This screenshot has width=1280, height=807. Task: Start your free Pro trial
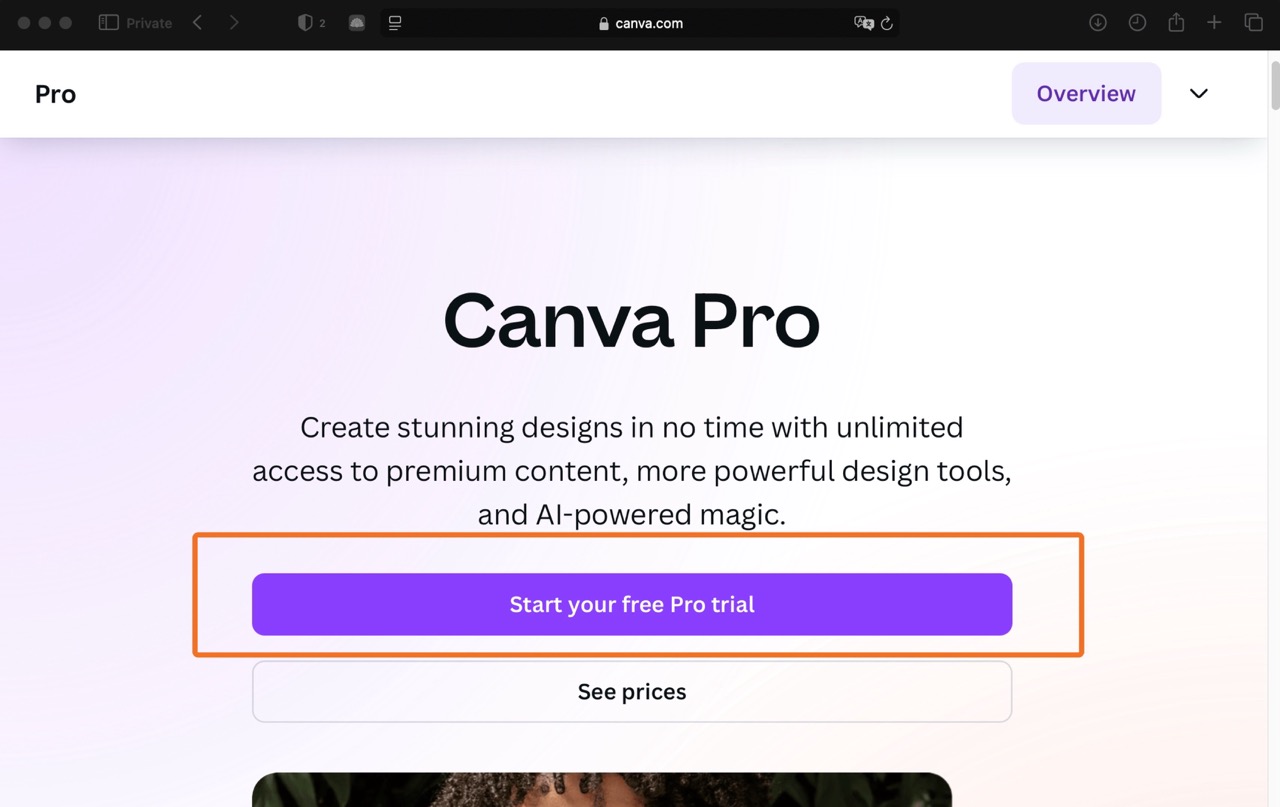coord(632,604)
